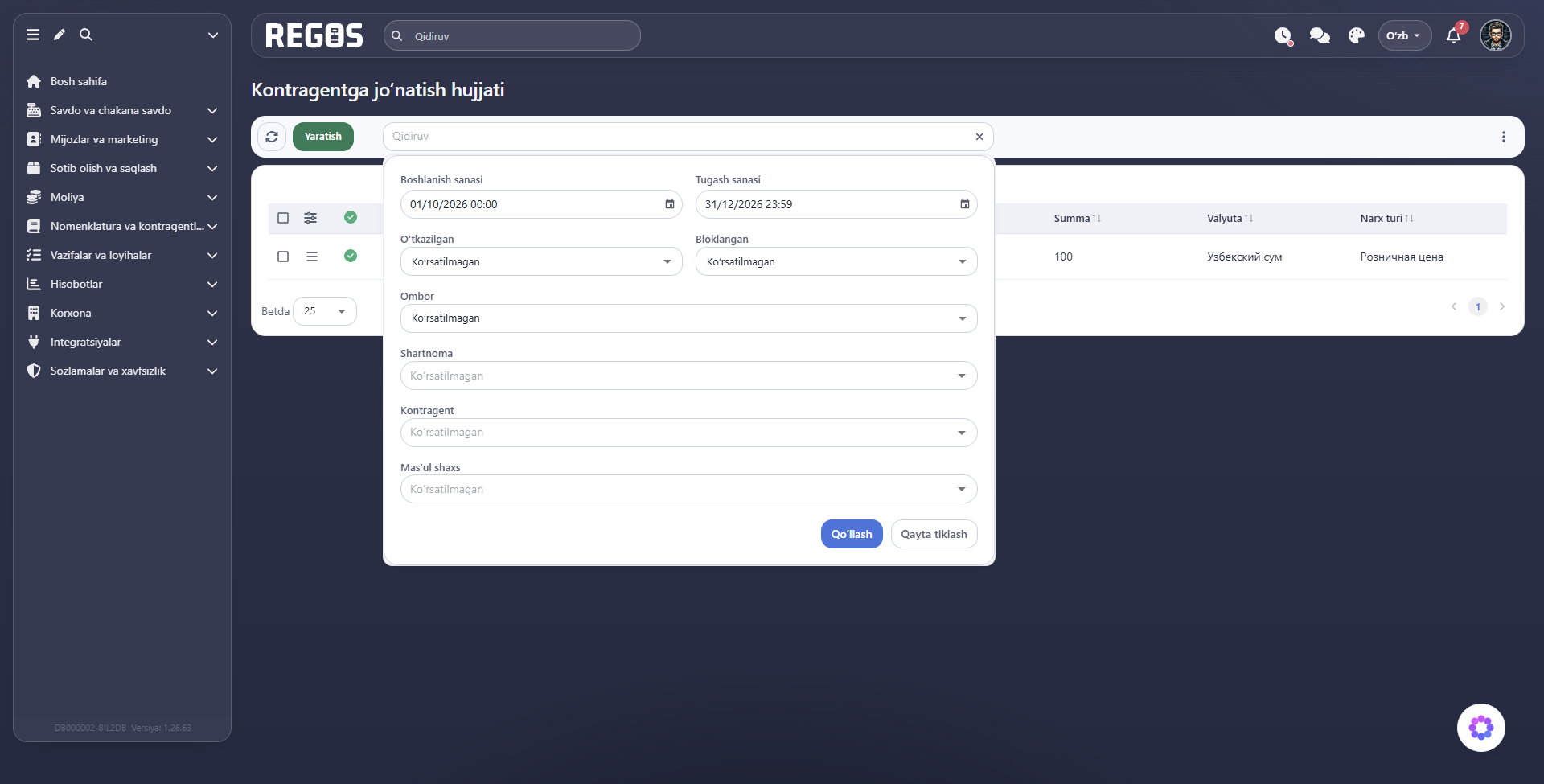Click the refresh icon next to Yaratish
The height and width of the screenshot is (784, 1544).
point(272,137)
